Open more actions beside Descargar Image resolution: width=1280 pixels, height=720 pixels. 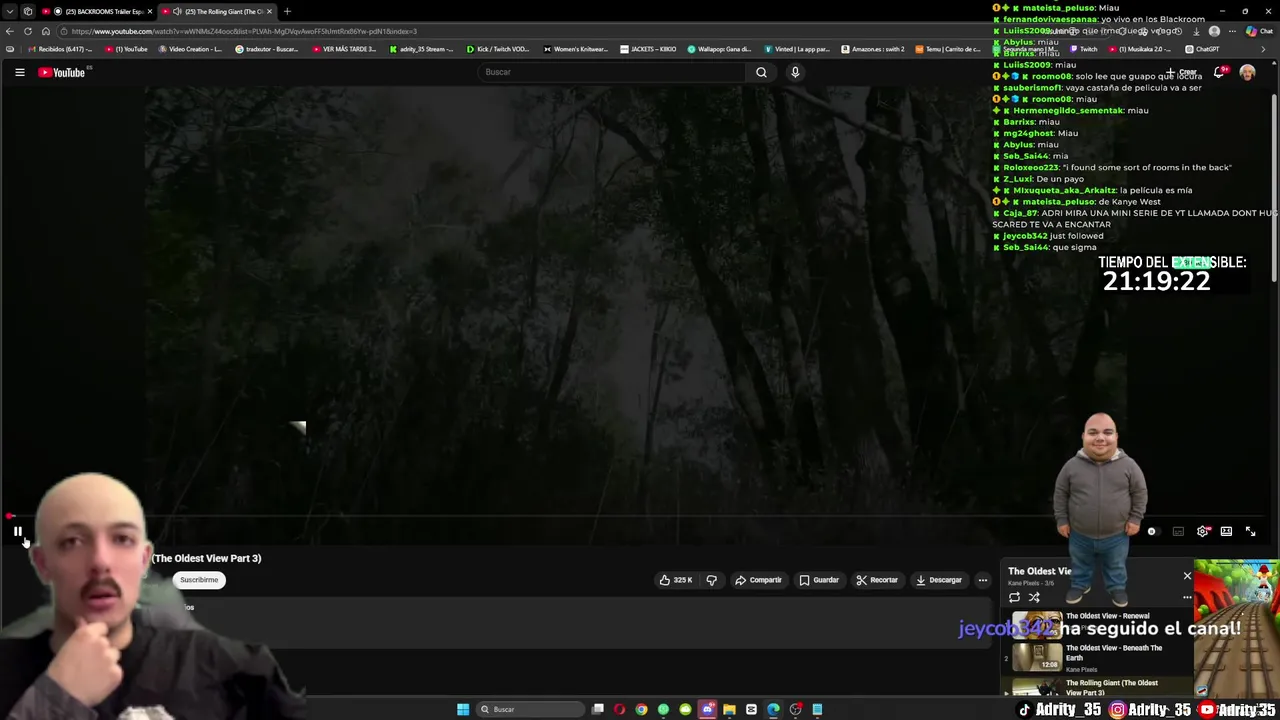click(x=982, y=580)
